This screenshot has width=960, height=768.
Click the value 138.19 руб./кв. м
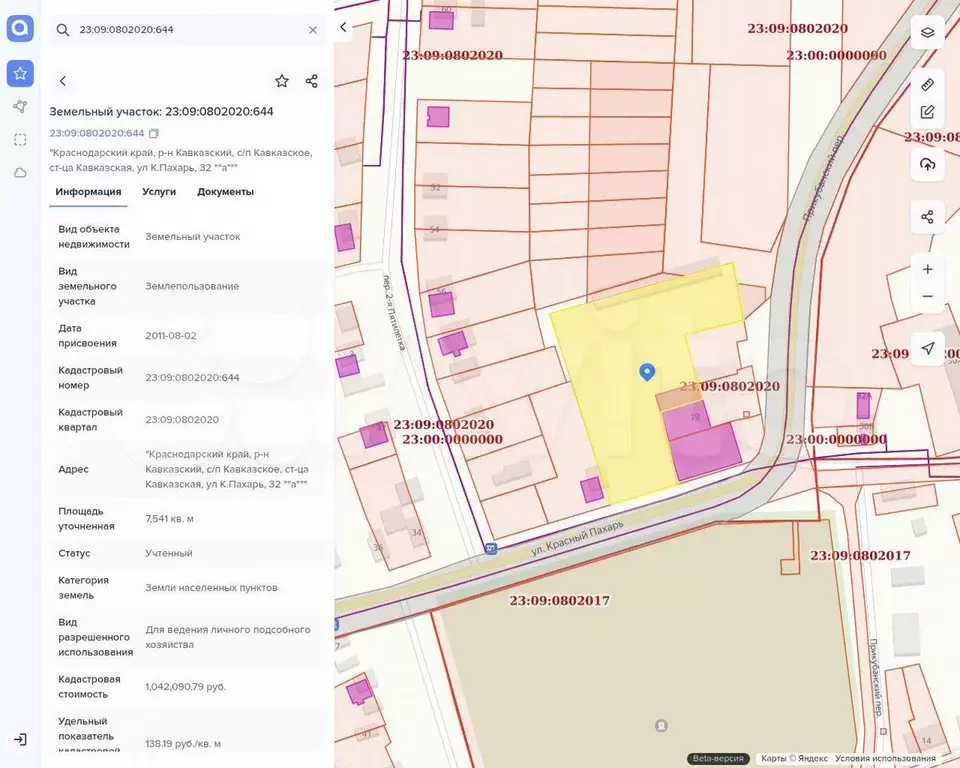click(183, 744)
